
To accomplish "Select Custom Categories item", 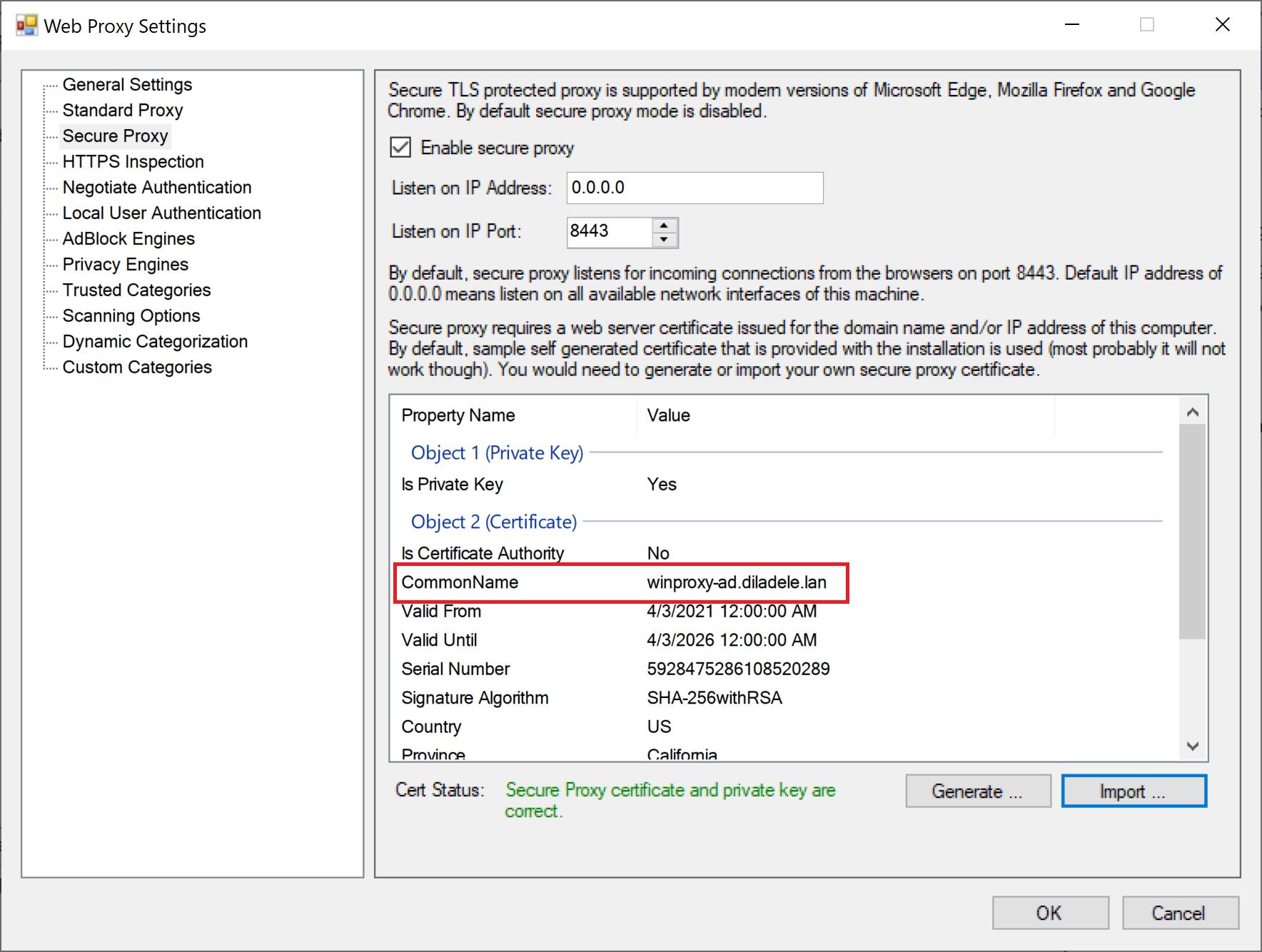I will point(137,368).
